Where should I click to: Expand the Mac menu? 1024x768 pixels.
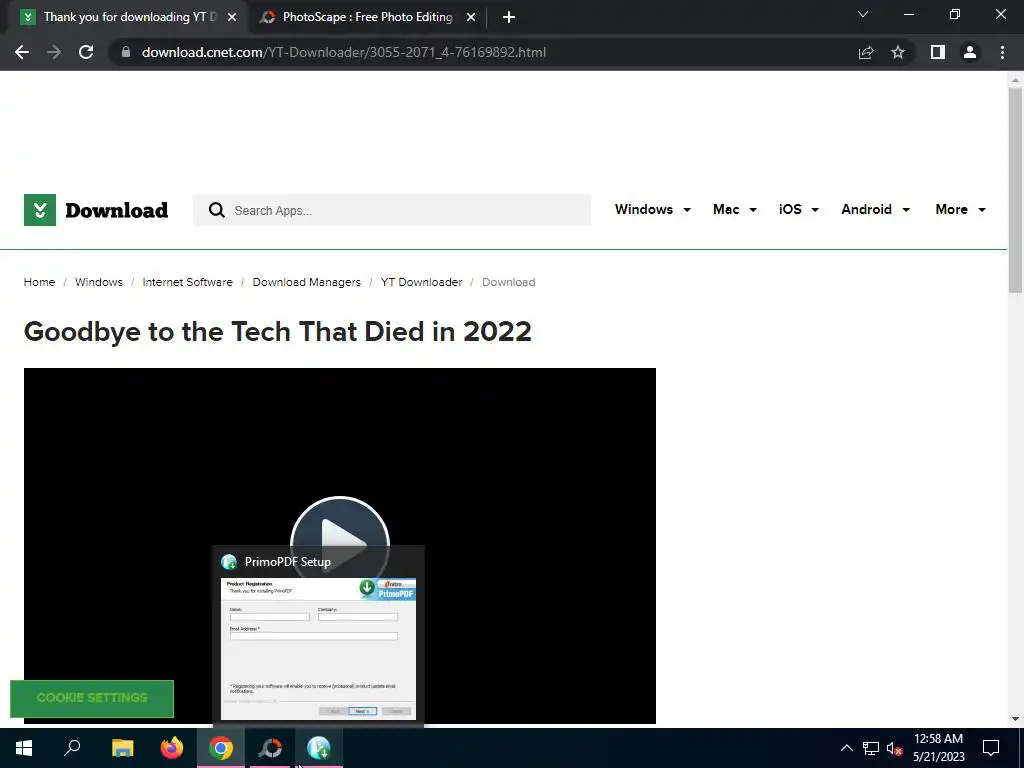pos(735,210)
